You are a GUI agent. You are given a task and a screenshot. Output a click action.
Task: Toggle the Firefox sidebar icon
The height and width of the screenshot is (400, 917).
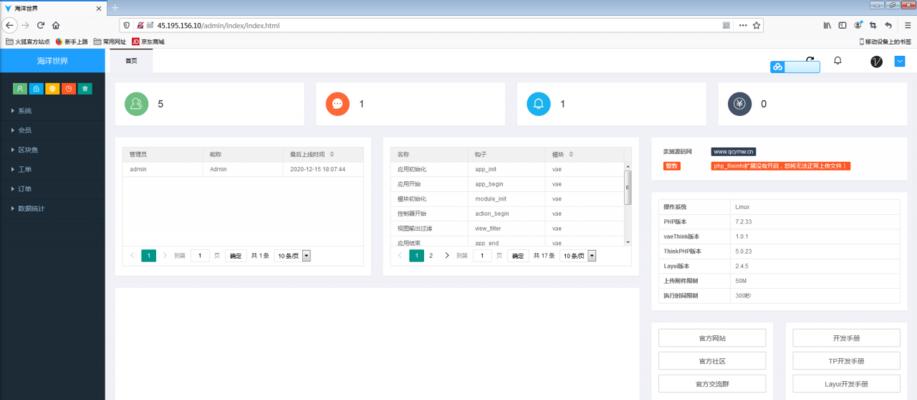click(x=843, y=25)
